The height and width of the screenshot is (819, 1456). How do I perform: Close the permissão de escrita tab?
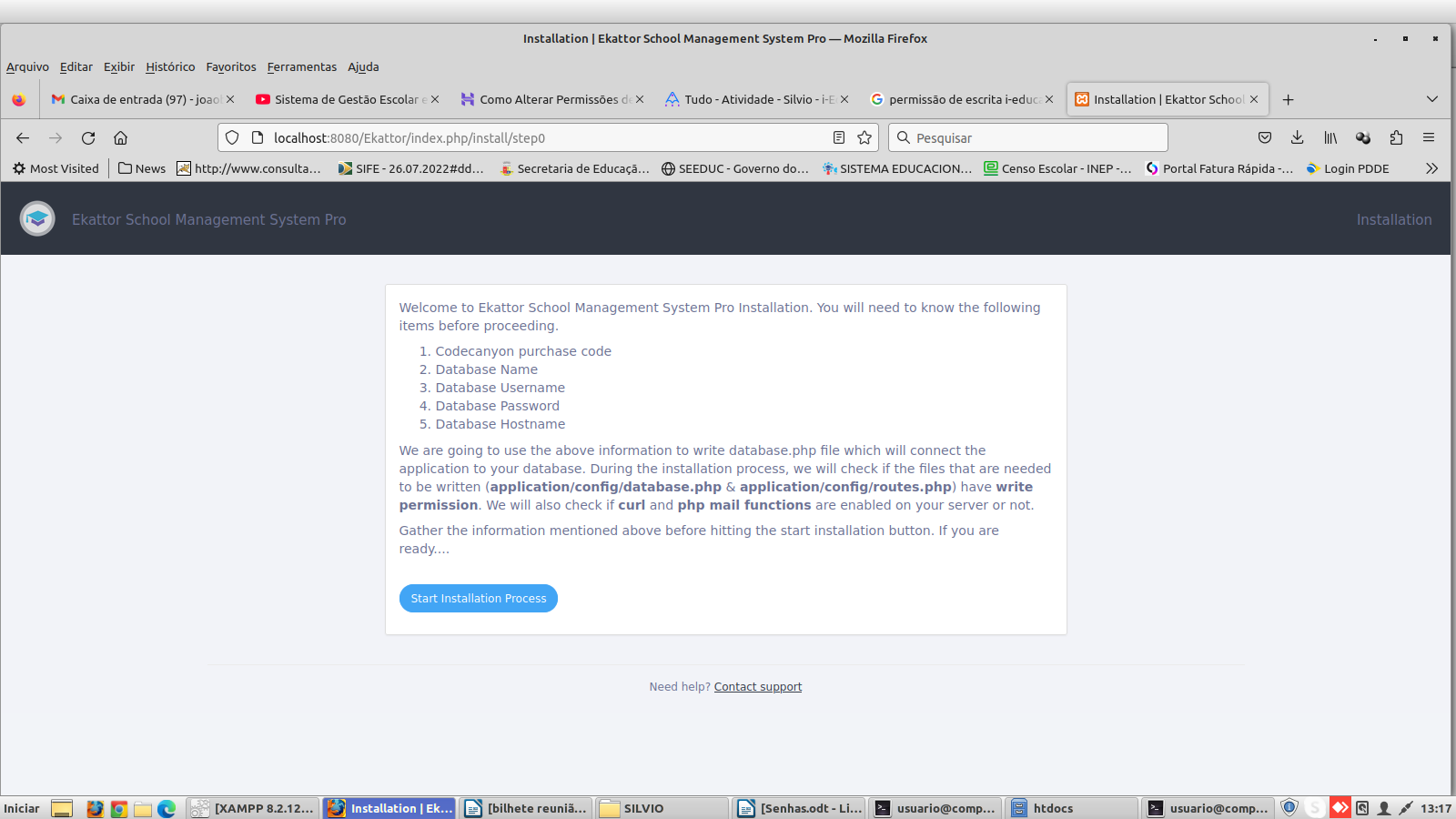click(x=1049, y=99)
